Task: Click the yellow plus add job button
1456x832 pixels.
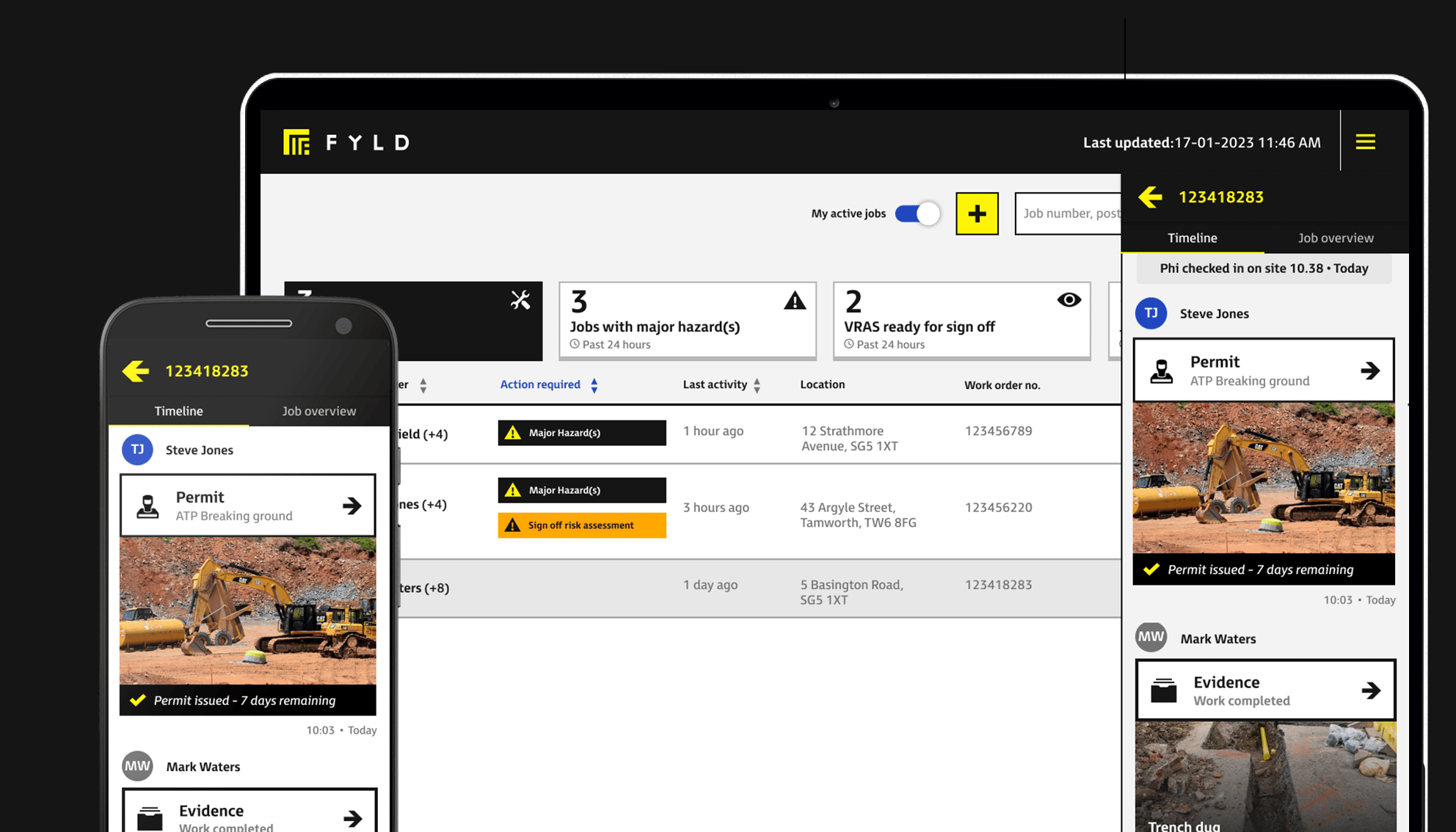Action: (977, 214)
